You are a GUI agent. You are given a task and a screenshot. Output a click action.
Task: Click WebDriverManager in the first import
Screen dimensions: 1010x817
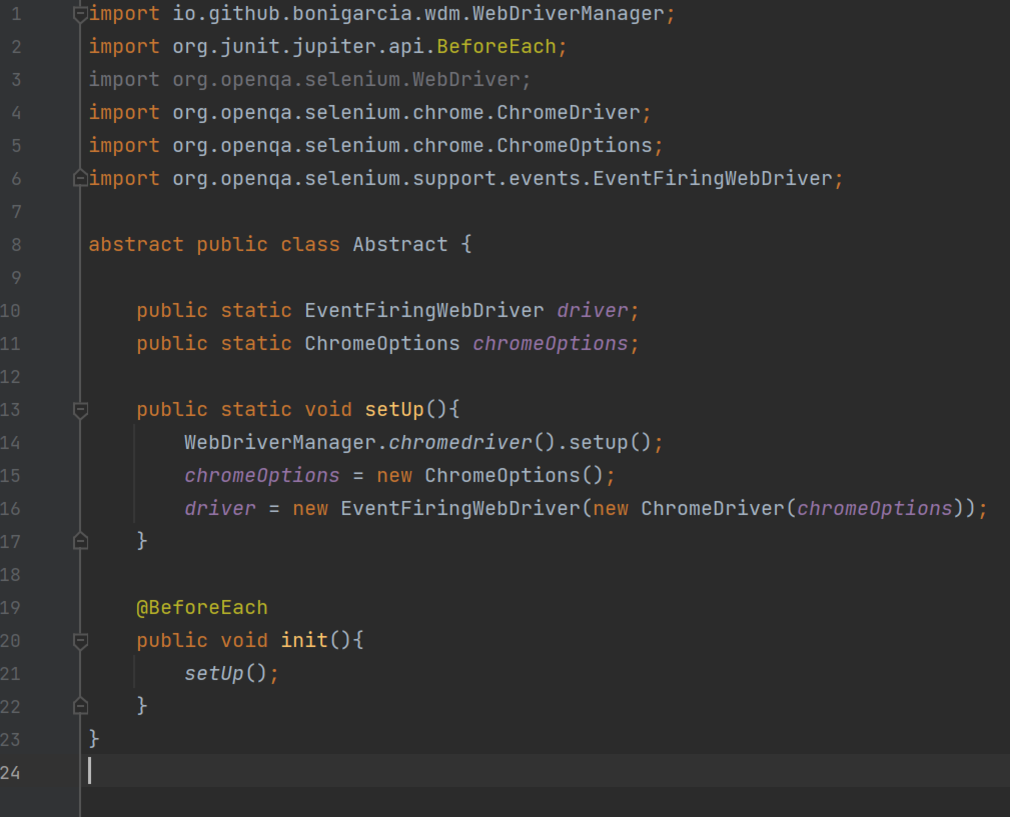[x=568, y=14]
